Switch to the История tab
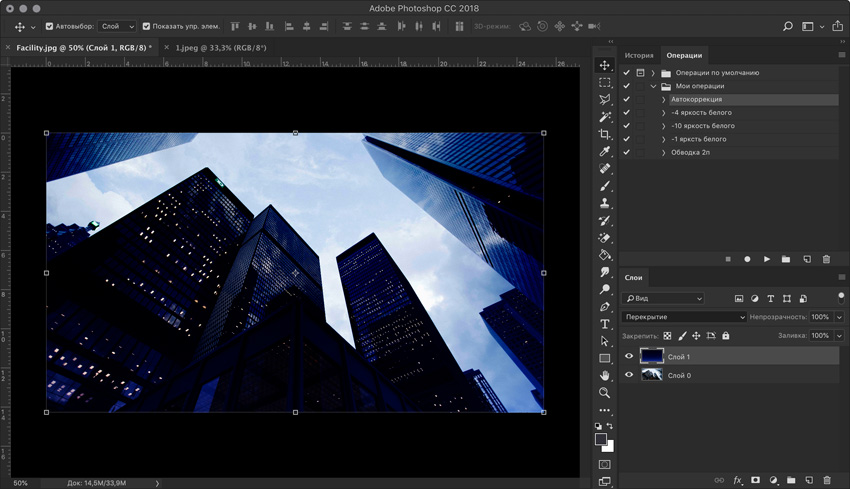Screen dimensions: 850x489 639,55
